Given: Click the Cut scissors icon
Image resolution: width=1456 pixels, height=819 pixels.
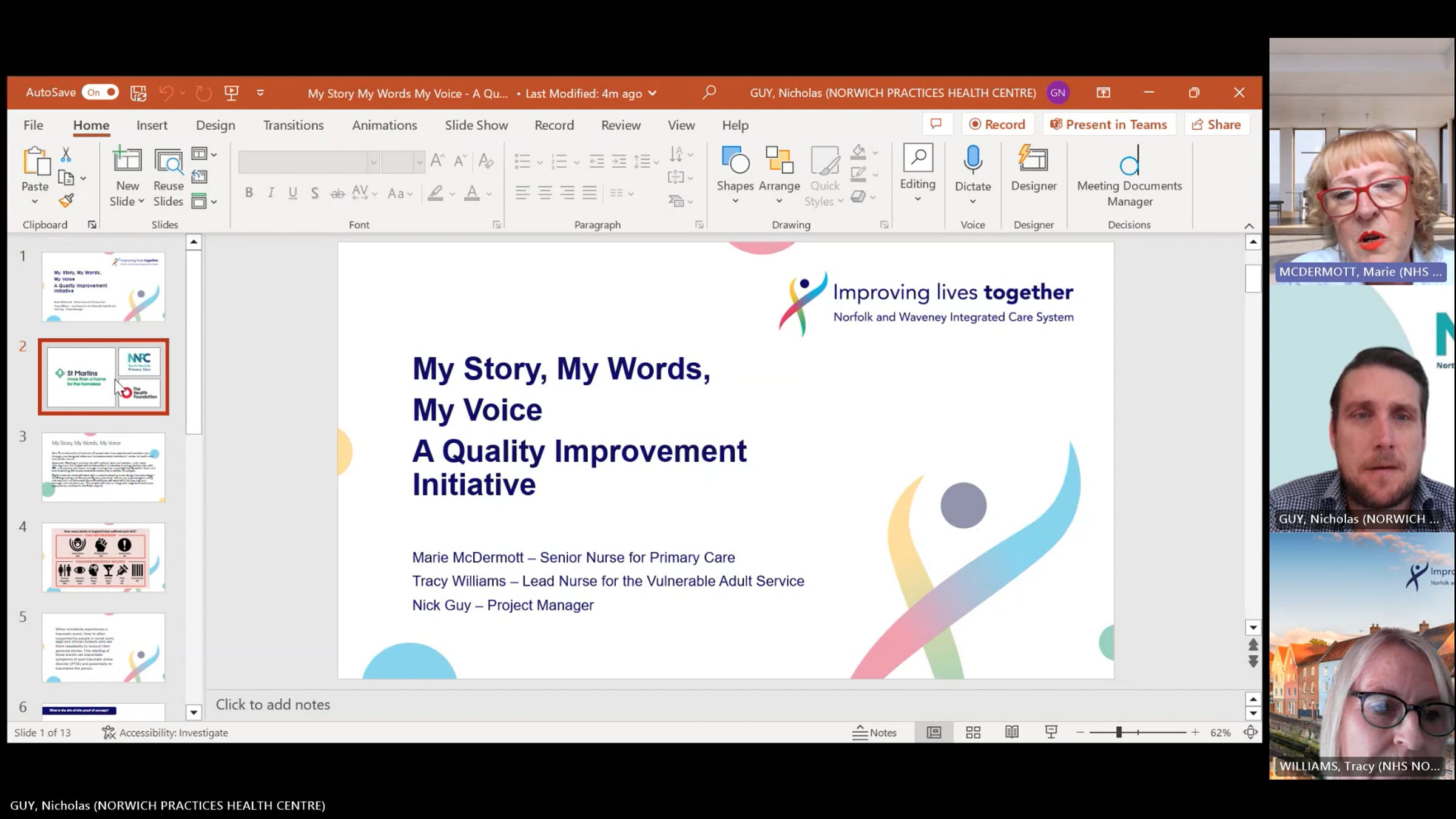Looking at the screenshot, I should [66, 155].
